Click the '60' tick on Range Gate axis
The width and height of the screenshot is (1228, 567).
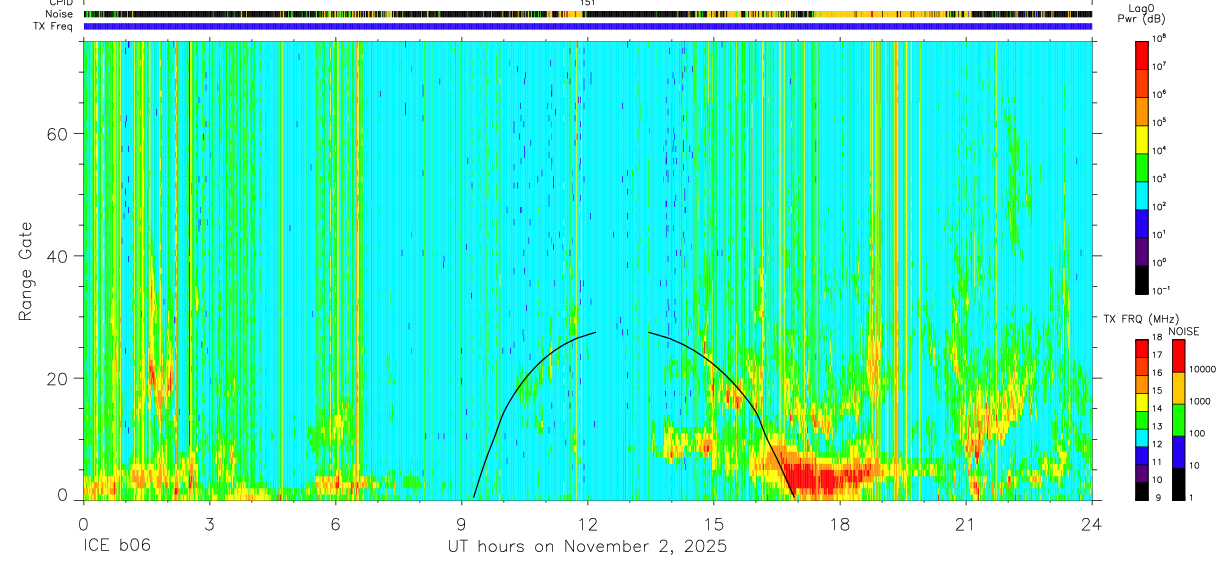[x=58, y=134]
